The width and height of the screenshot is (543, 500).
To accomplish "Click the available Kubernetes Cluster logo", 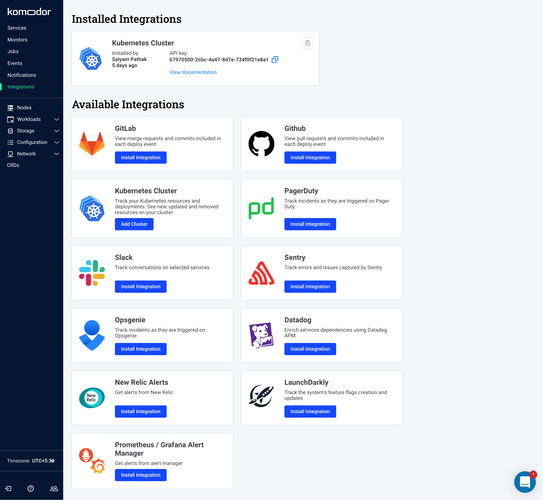I will pos(92,208).
